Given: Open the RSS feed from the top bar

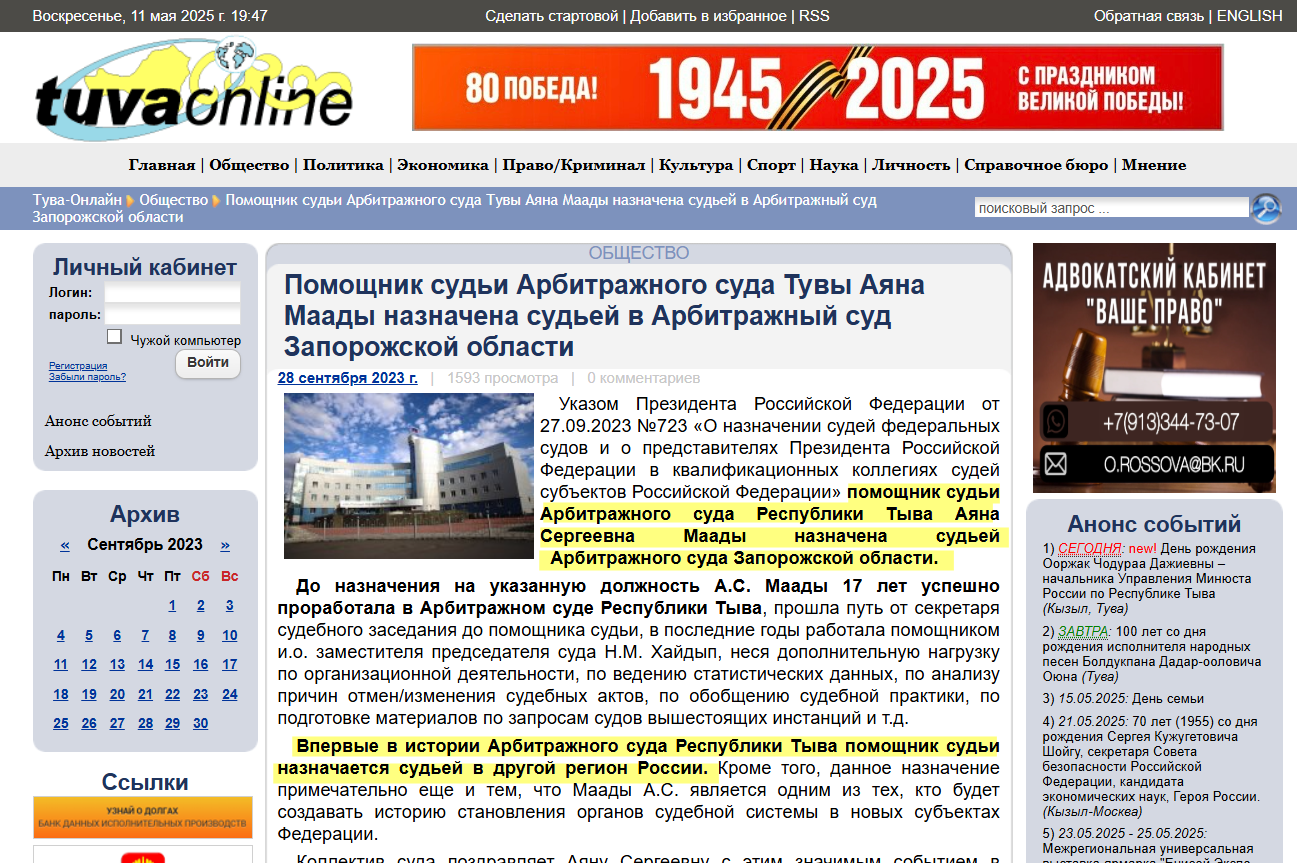Looking at the screenshot, I should pyautogui.click(x=816, y=16).
